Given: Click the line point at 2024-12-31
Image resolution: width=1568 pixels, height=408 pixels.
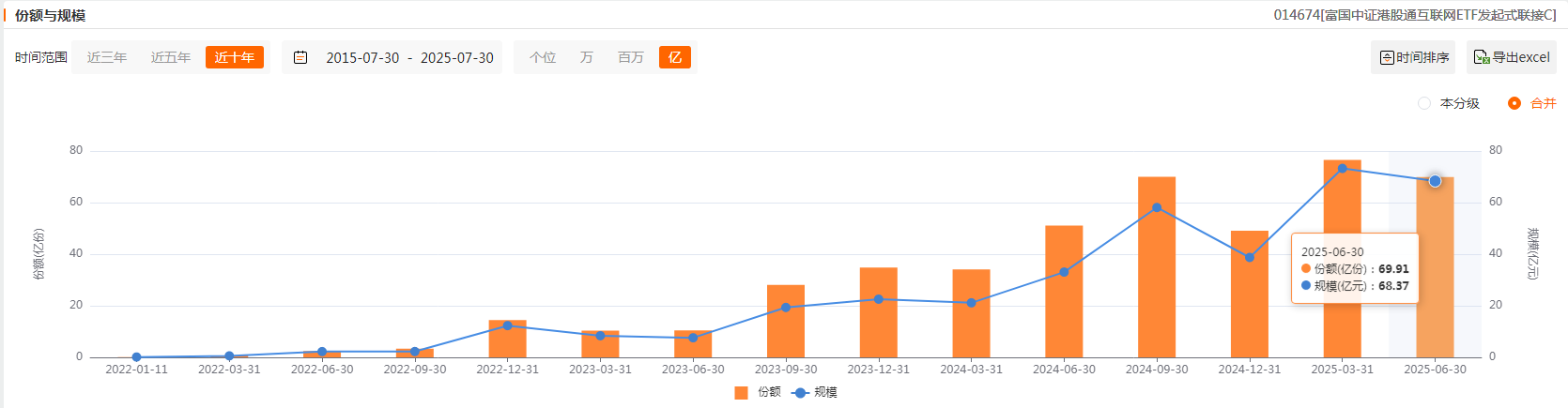Looking at the screenshot, I should tap(1250, 257).
